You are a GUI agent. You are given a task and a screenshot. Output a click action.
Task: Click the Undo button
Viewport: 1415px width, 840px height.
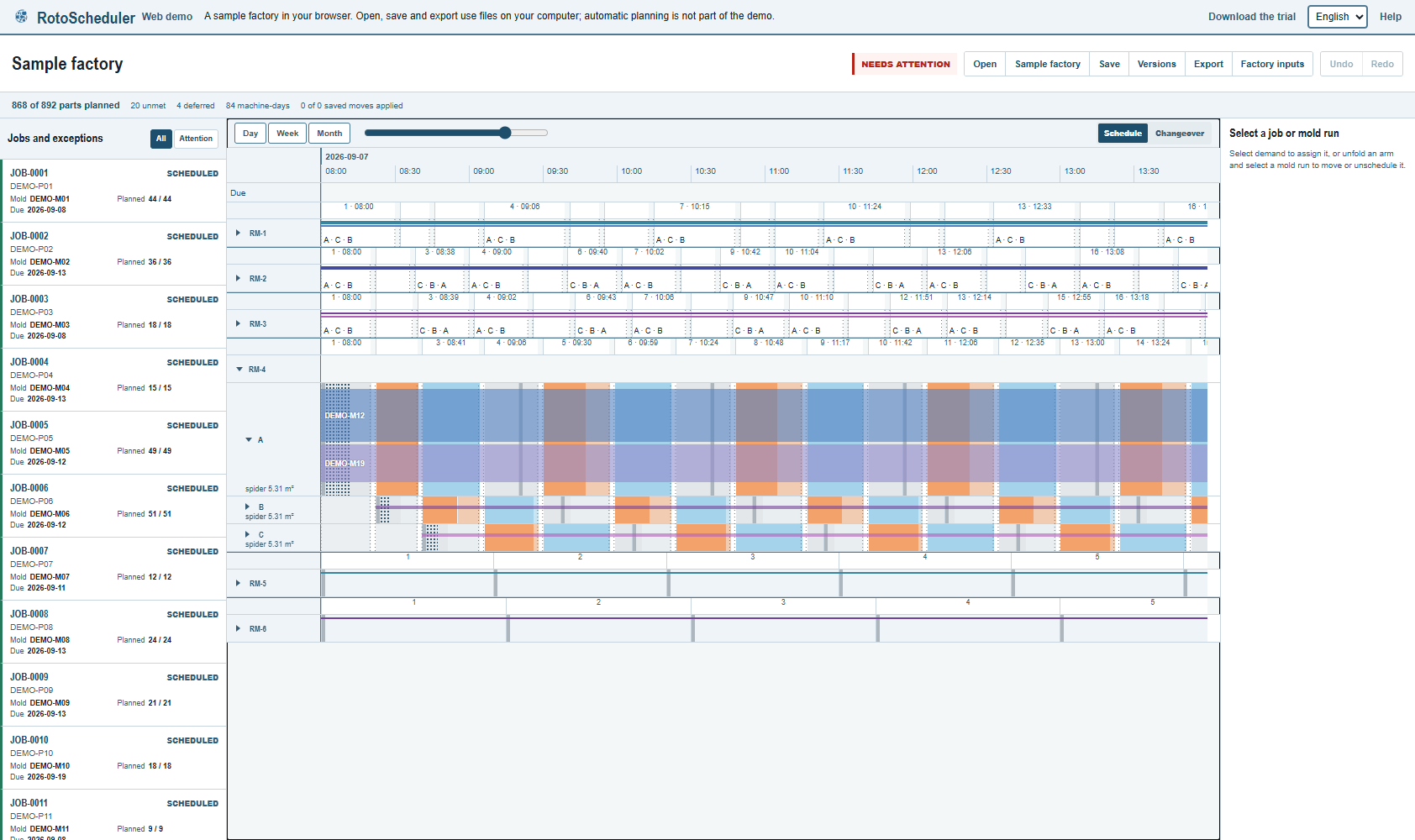1341,64
